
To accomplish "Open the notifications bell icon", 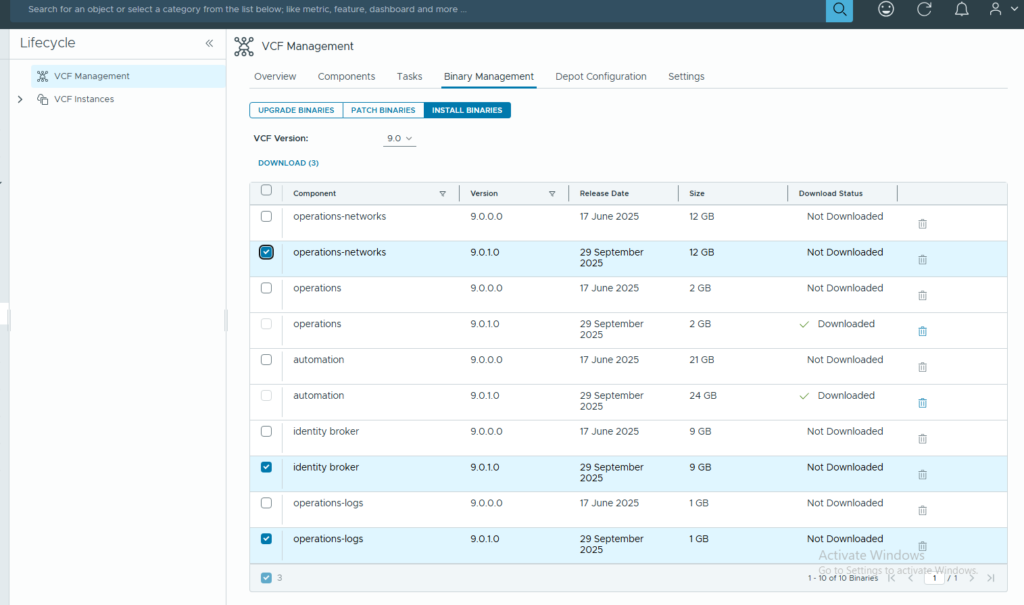I will click(x=961, y=9).
